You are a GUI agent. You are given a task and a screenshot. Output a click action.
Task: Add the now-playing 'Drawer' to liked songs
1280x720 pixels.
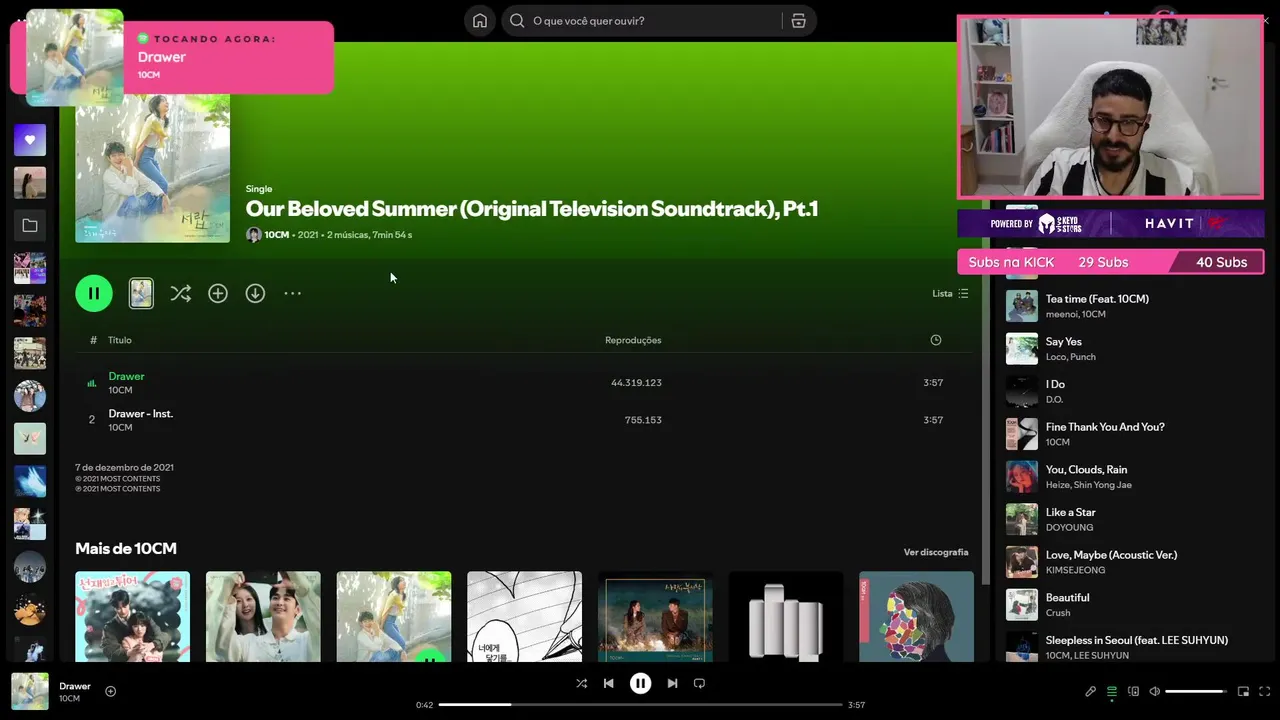pos(111,691)
